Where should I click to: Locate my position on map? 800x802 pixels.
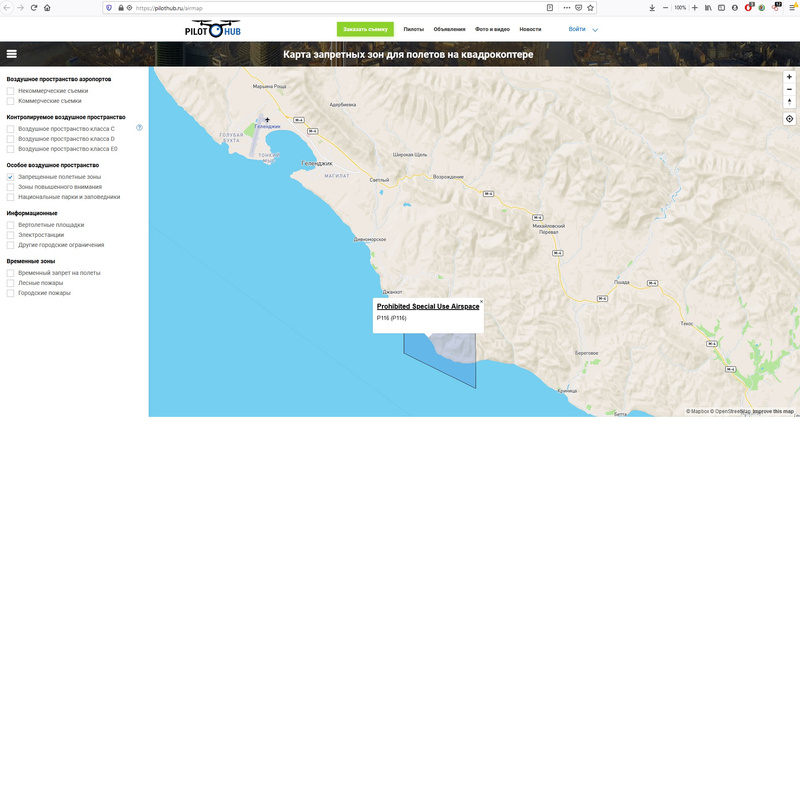(x=789, y=119)
